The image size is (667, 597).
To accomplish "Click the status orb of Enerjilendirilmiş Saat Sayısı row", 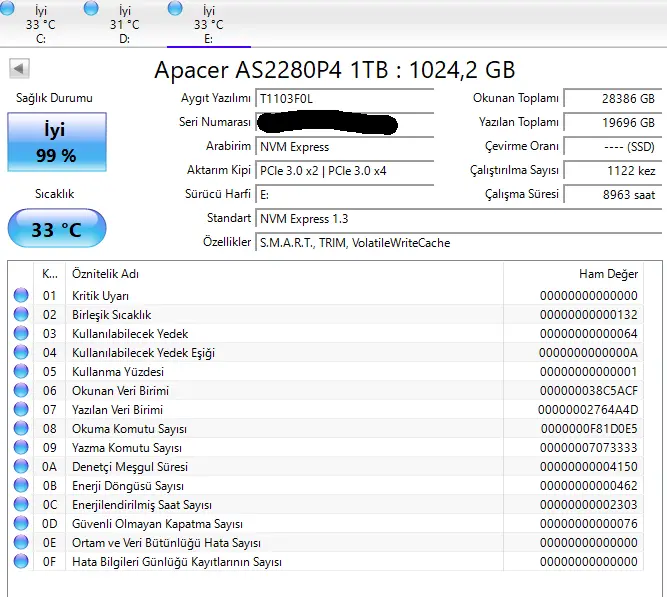I will point(21,504).
